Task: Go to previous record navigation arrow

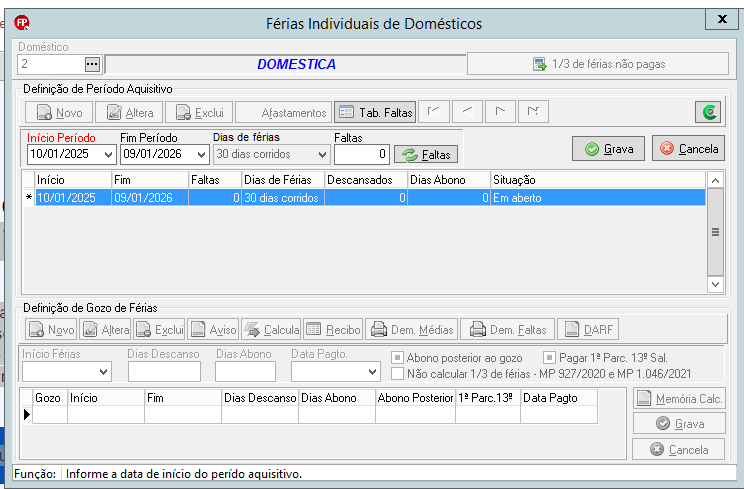Action: pyautogui.click(x=467, y=111)
